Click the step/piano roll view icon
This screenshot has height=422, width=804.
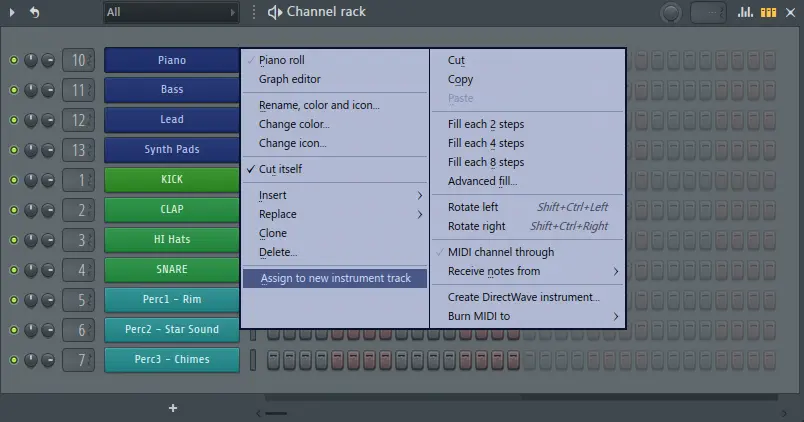tap(769, 12)
